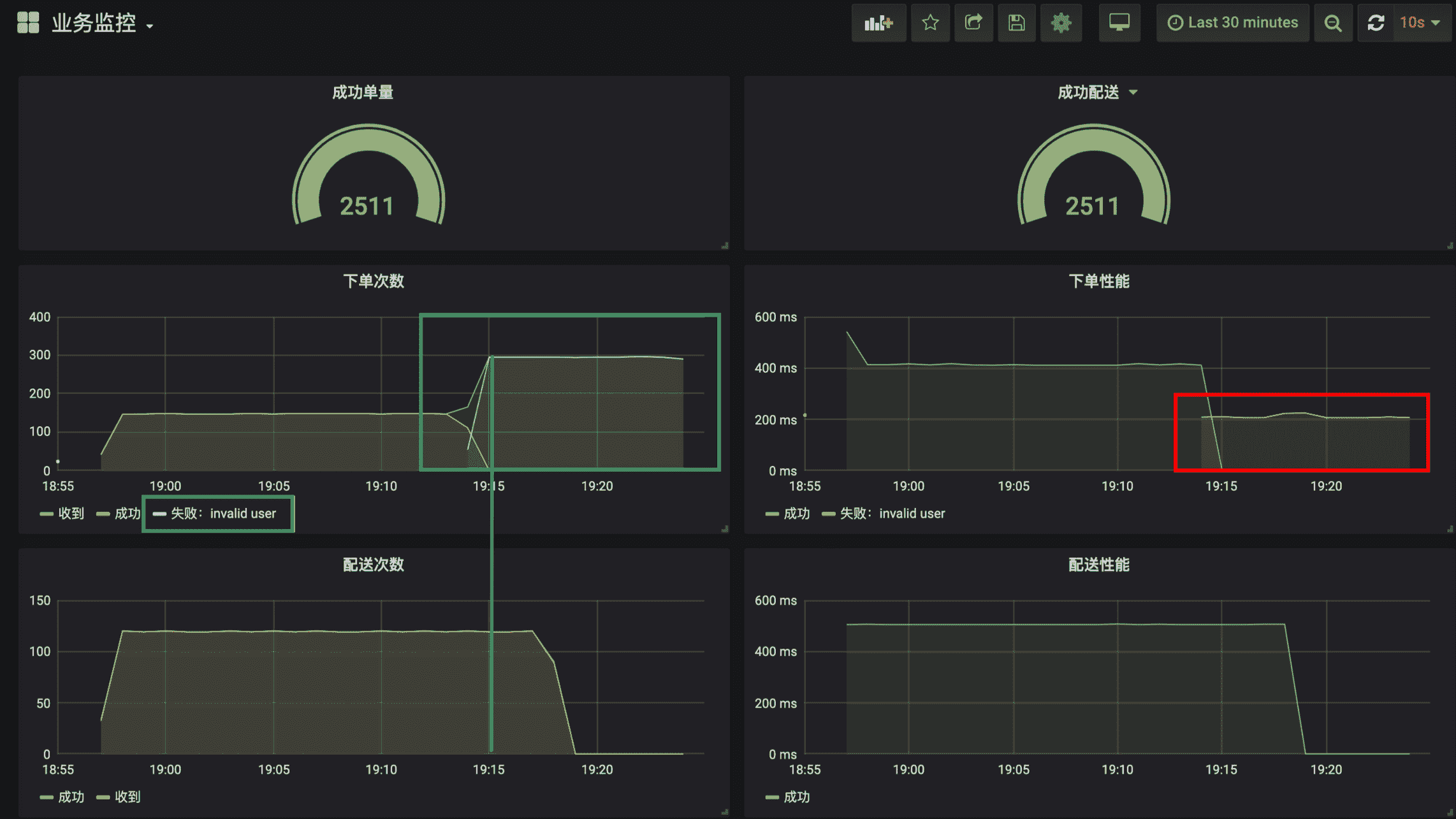Click the Grafana dashboards grid icon
Screen dimensions: 1456x819
(28, 23)
